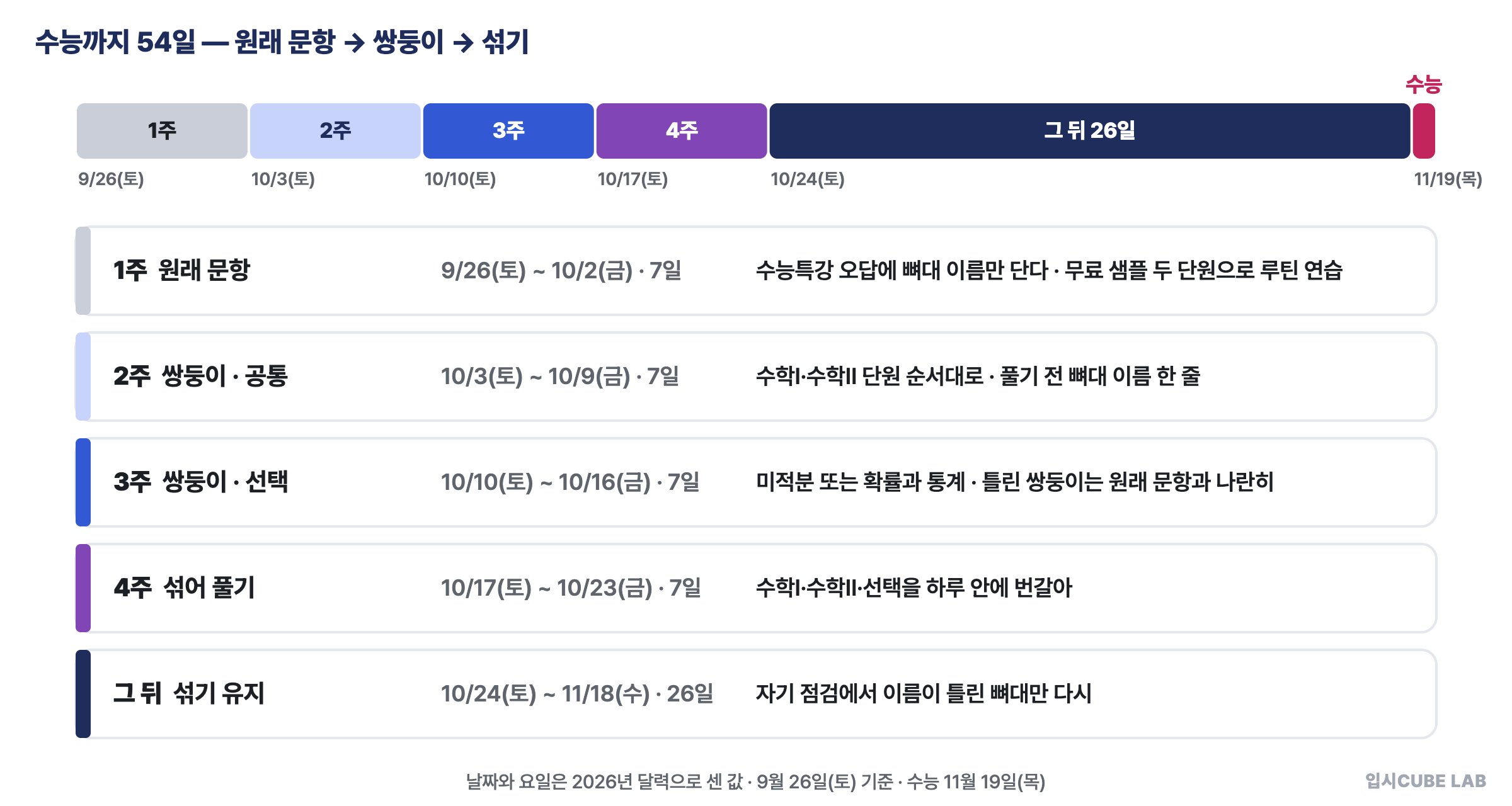This screenshot has height=806, width=1512.
Task: Click the blue 3주 timeline block
Action: [x=508, y=131]
